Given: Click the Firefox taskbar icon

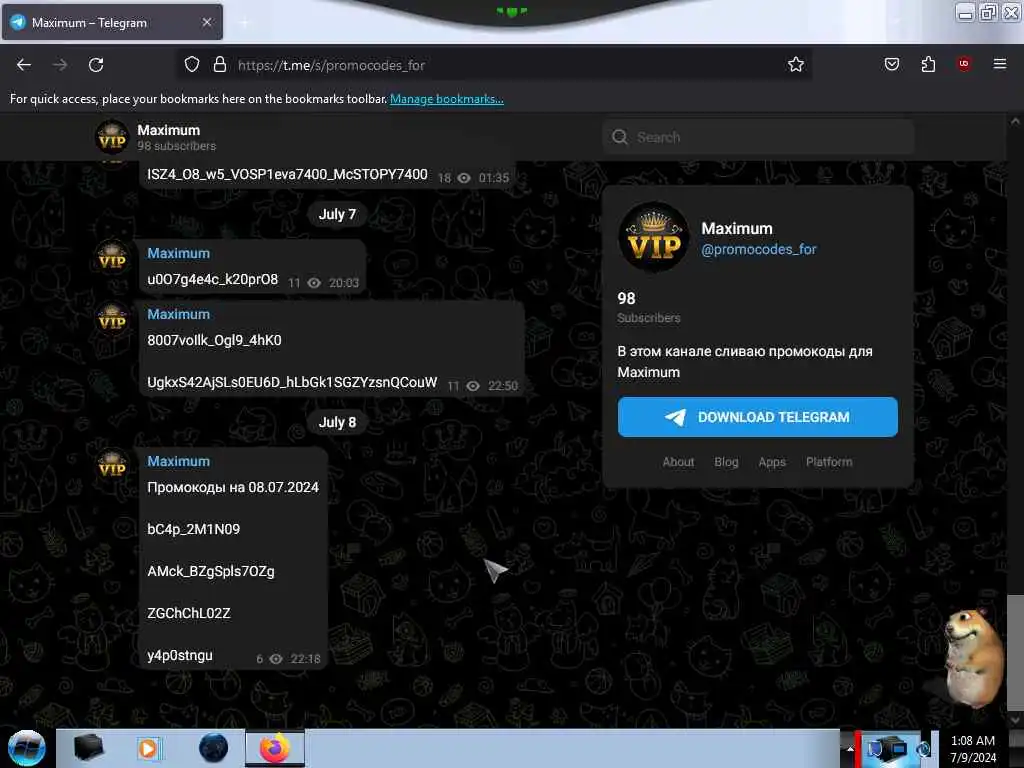Looking at the screenshot, I should (x=275, y=748).
